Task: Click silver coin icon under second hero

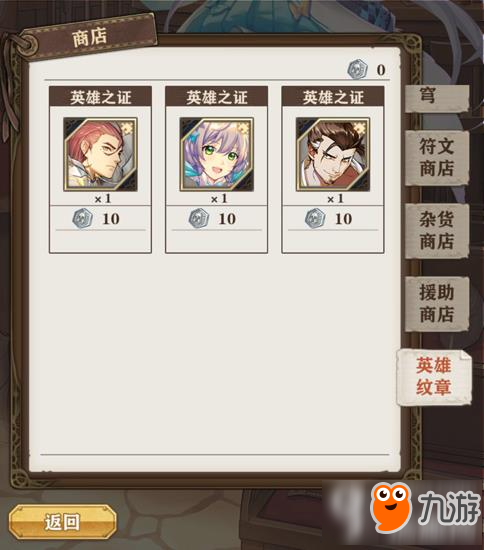Action: pyautogui.click(x=199, y=219)
